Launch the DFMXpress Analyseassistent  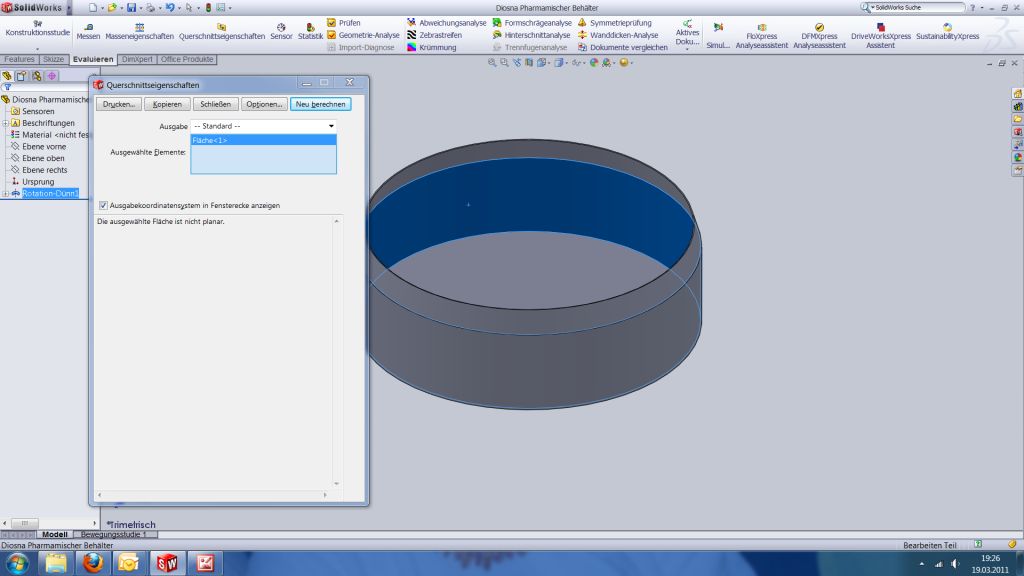[x=819, y=35]
